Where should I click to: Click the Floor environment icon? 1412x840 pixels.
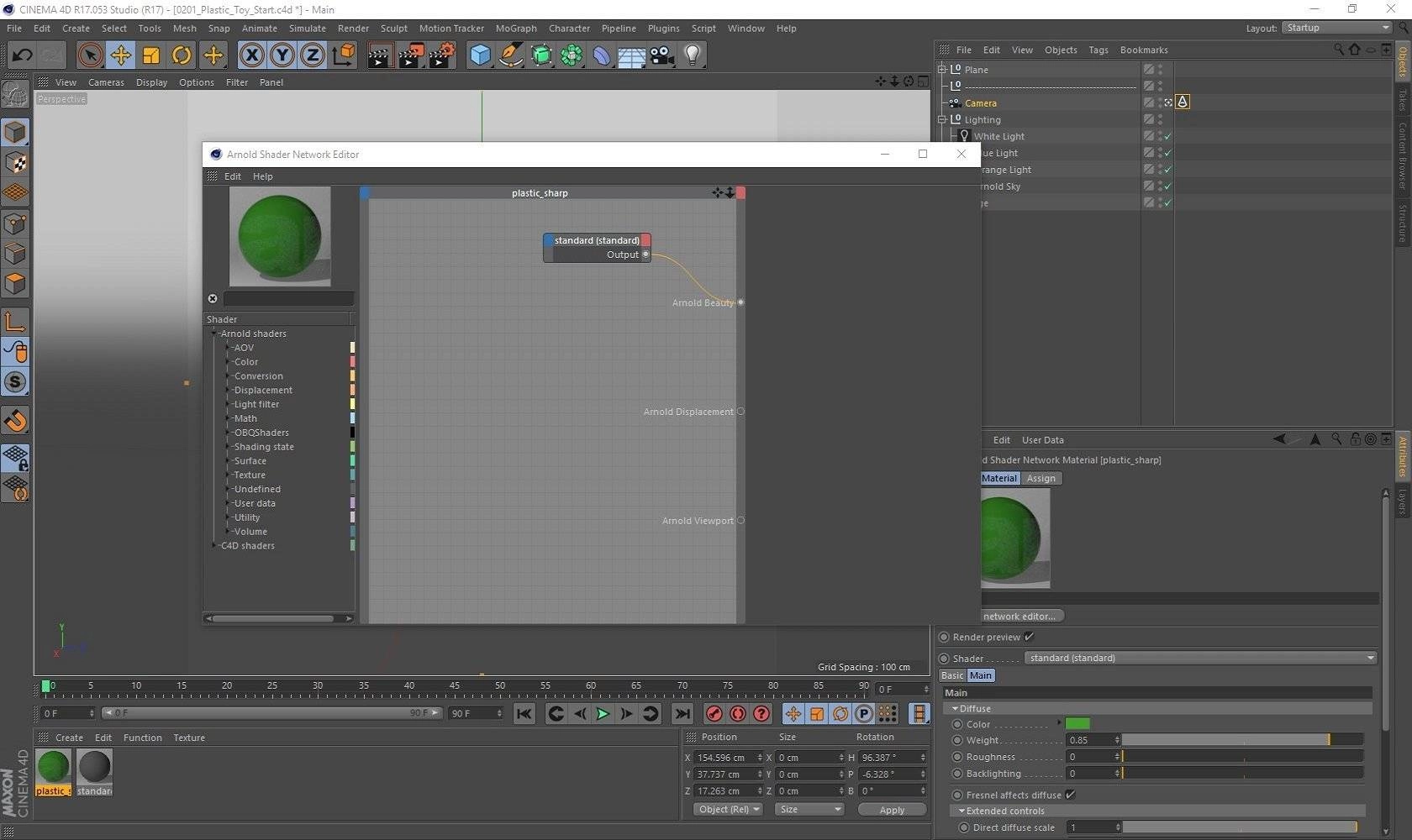click(631, 55)
